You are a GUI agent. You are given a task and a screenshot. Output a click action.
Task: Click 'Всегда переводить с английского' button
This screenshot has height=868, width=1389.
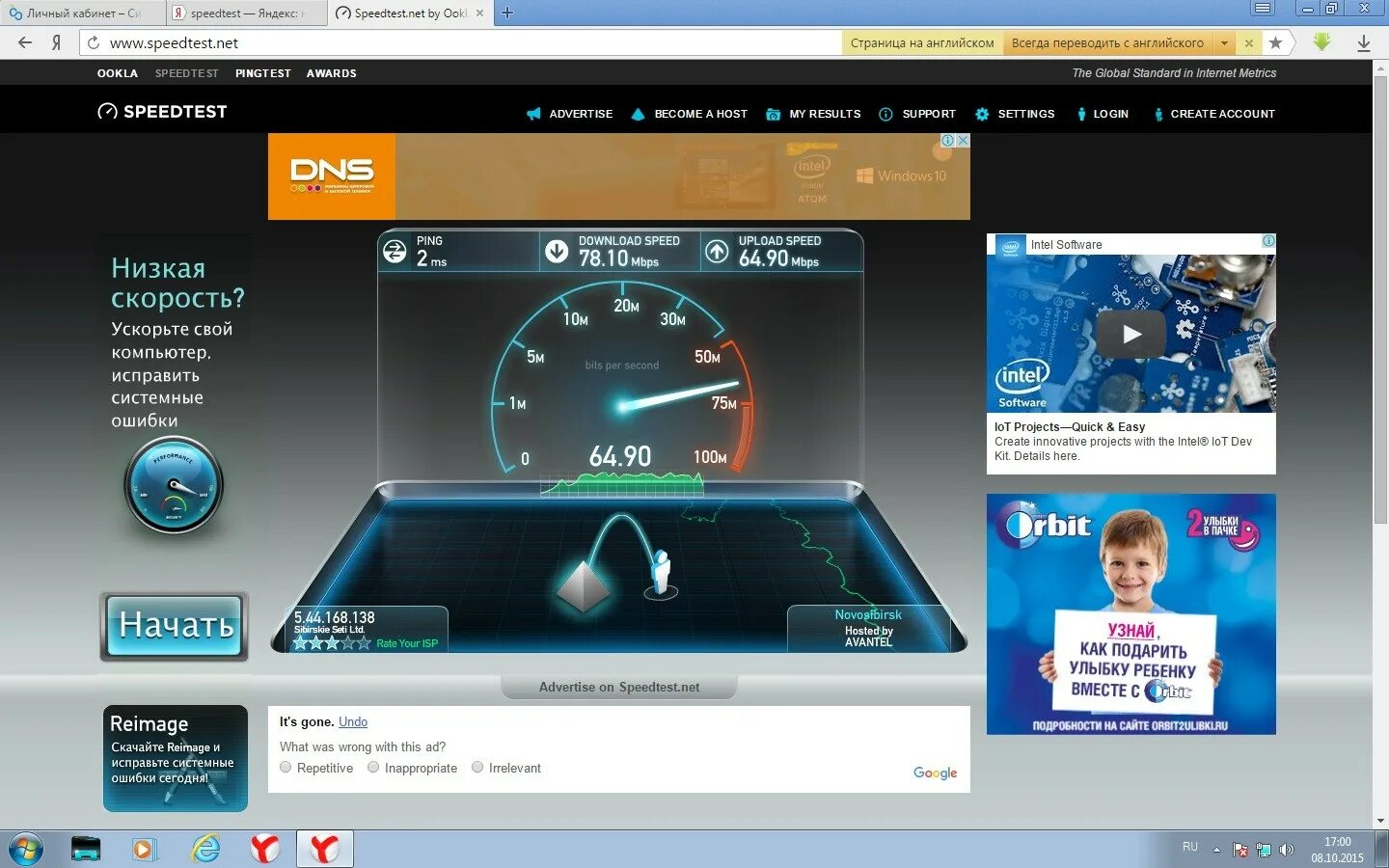[x=1107, y=43]
